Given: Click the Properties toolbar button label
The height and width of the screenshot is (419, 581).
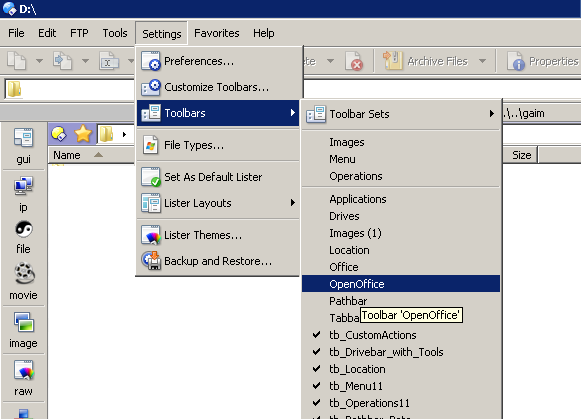Looking at the screenshot, I should 554,61.
